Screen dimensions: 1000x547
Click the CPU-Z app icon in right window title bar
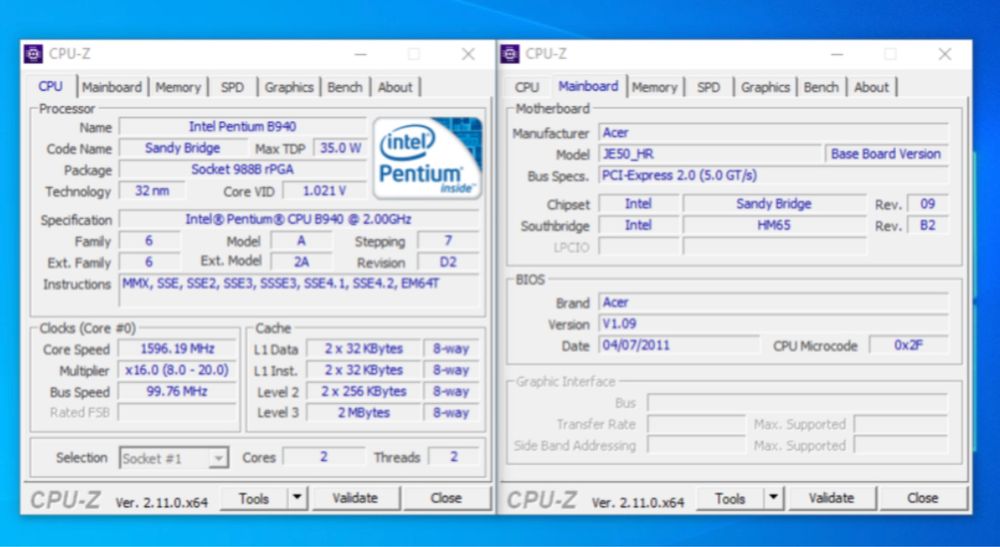click(x=510, y=54)
